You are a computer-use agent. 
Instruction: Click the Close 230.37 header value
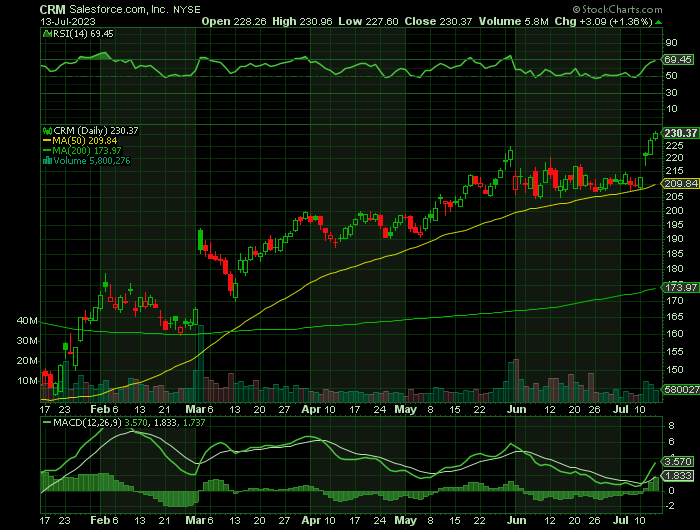coord(438,21)
